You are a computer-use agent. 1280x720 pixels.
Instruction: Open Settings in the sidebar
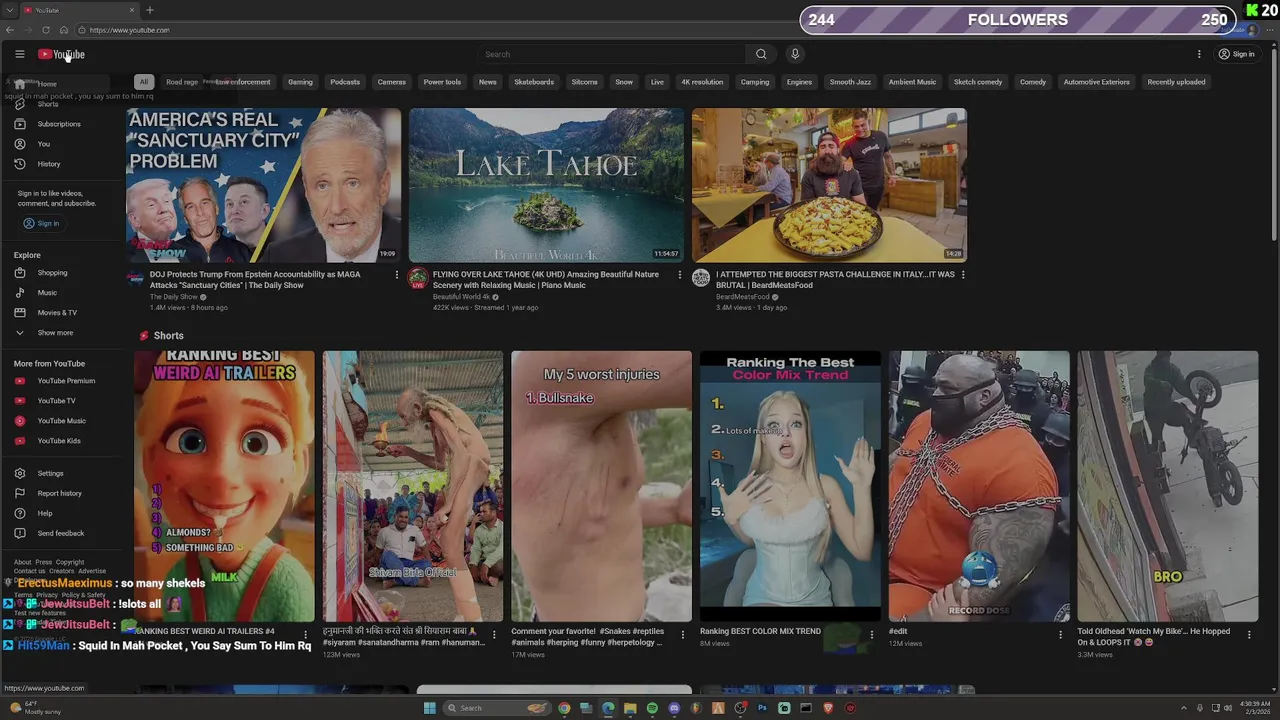coord(50,473)
